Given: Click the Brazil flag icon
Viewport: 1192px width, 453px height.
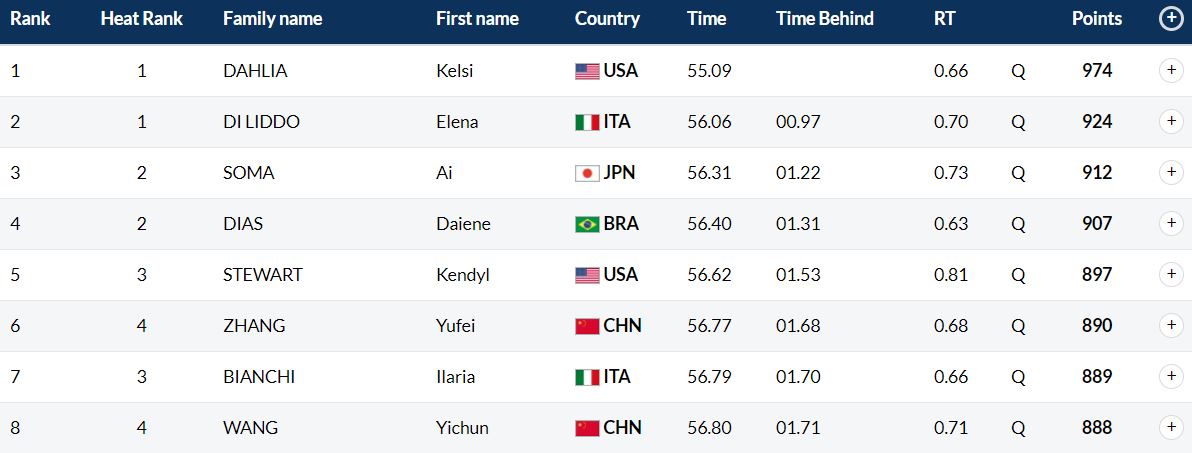Looking at the screenshot, I should click(587, 224).
